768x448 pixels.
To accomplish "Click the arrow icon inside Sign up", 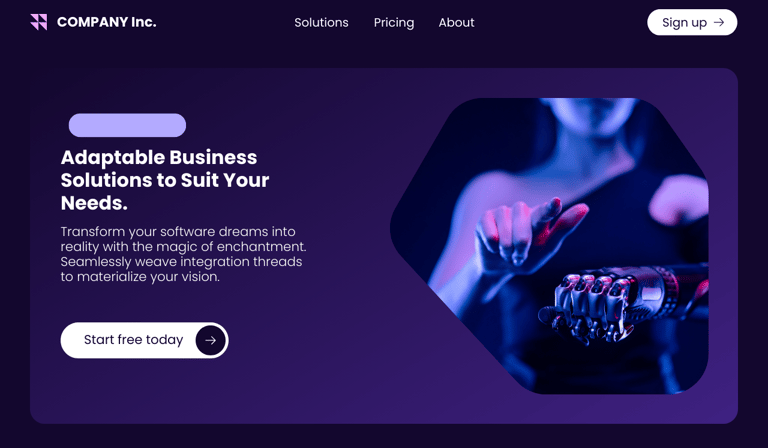I will (x=719, y=22).
